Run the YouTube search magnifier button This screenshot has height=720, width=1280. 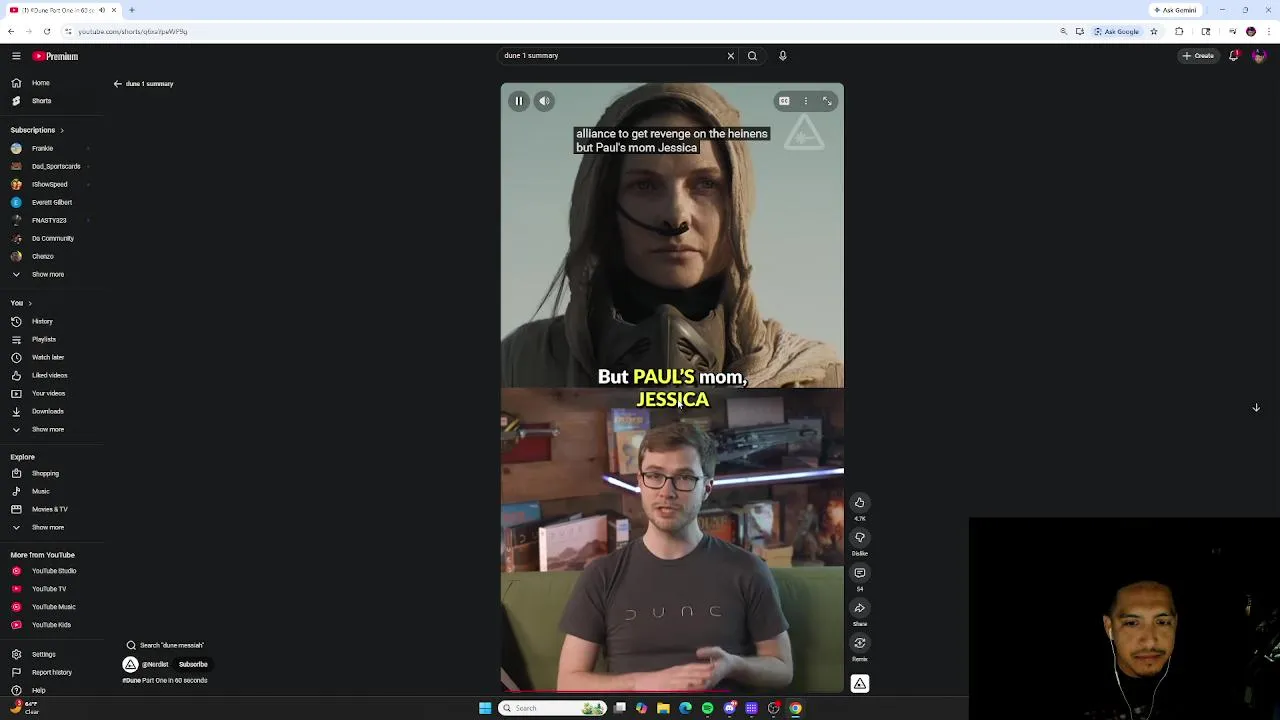click(x=752, y=56)
